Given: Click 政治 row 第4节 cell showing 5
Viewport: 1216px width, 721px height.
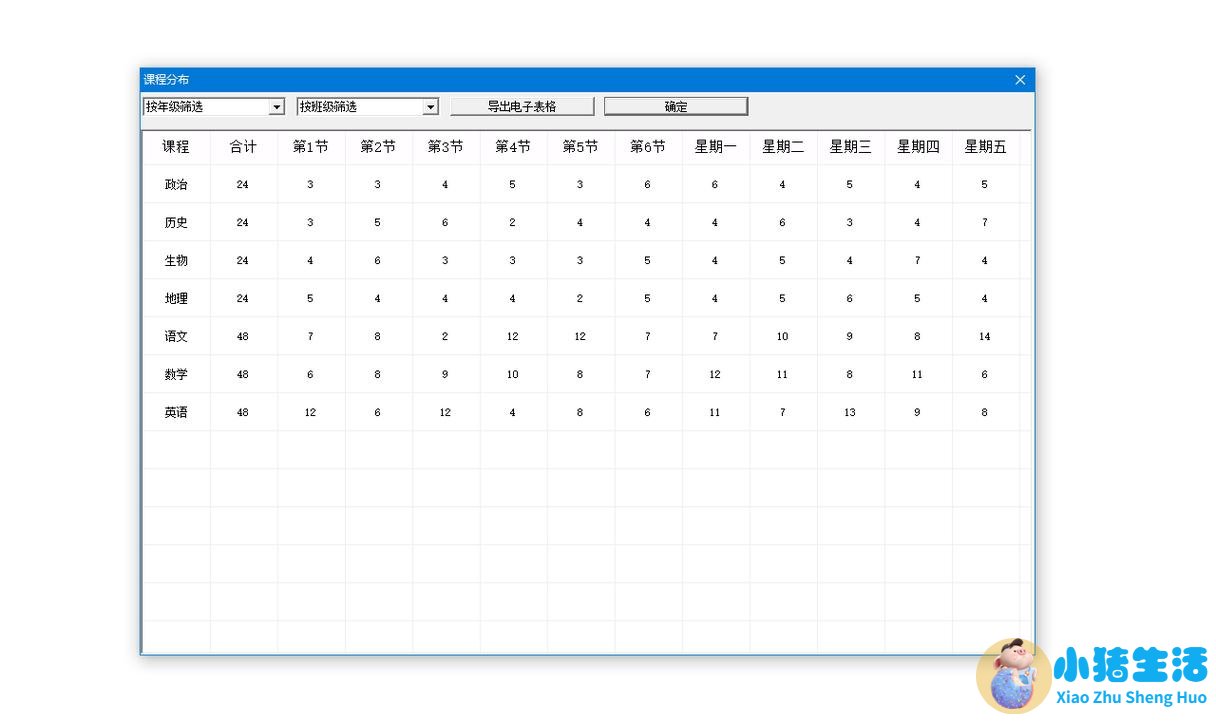Looking at the screenshot, I should [x=513, y=185].
